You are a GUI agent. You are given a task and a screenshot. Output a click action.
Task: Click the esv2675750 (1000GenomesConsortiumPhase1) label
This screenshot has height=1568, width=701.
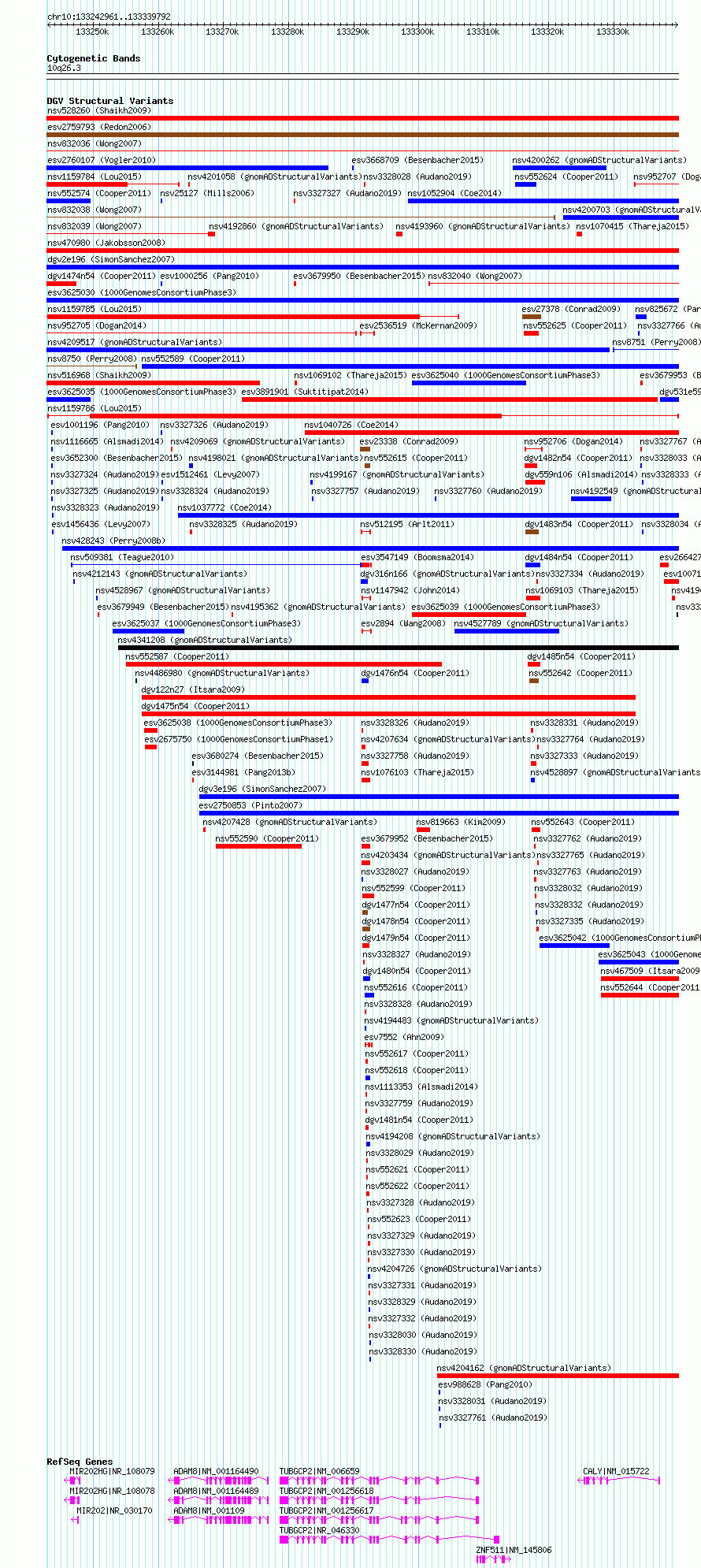[x=239, y=739]
